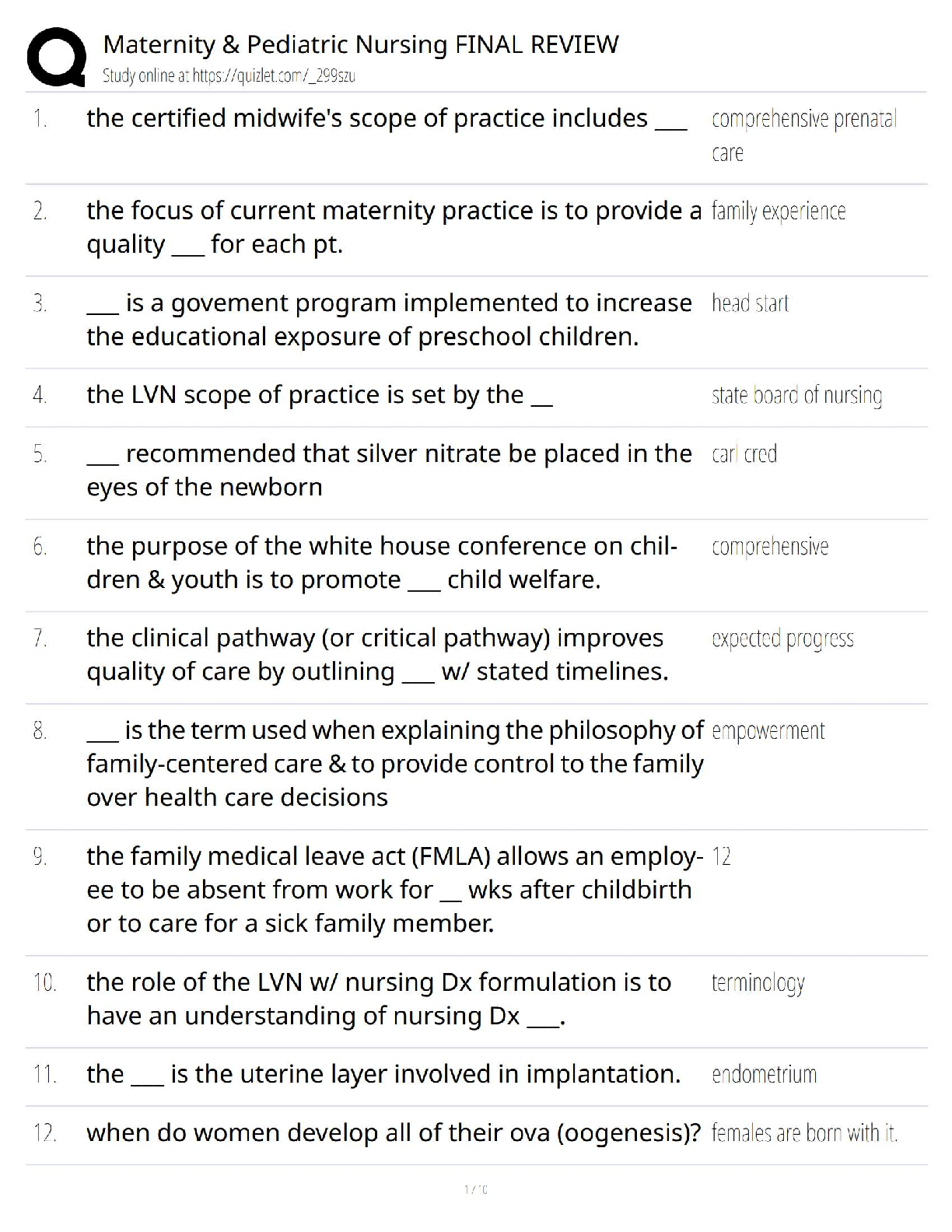Screen dimensions: 952x1232
Task: Select the answer 'endometrium'
Action: [764, 1075]
